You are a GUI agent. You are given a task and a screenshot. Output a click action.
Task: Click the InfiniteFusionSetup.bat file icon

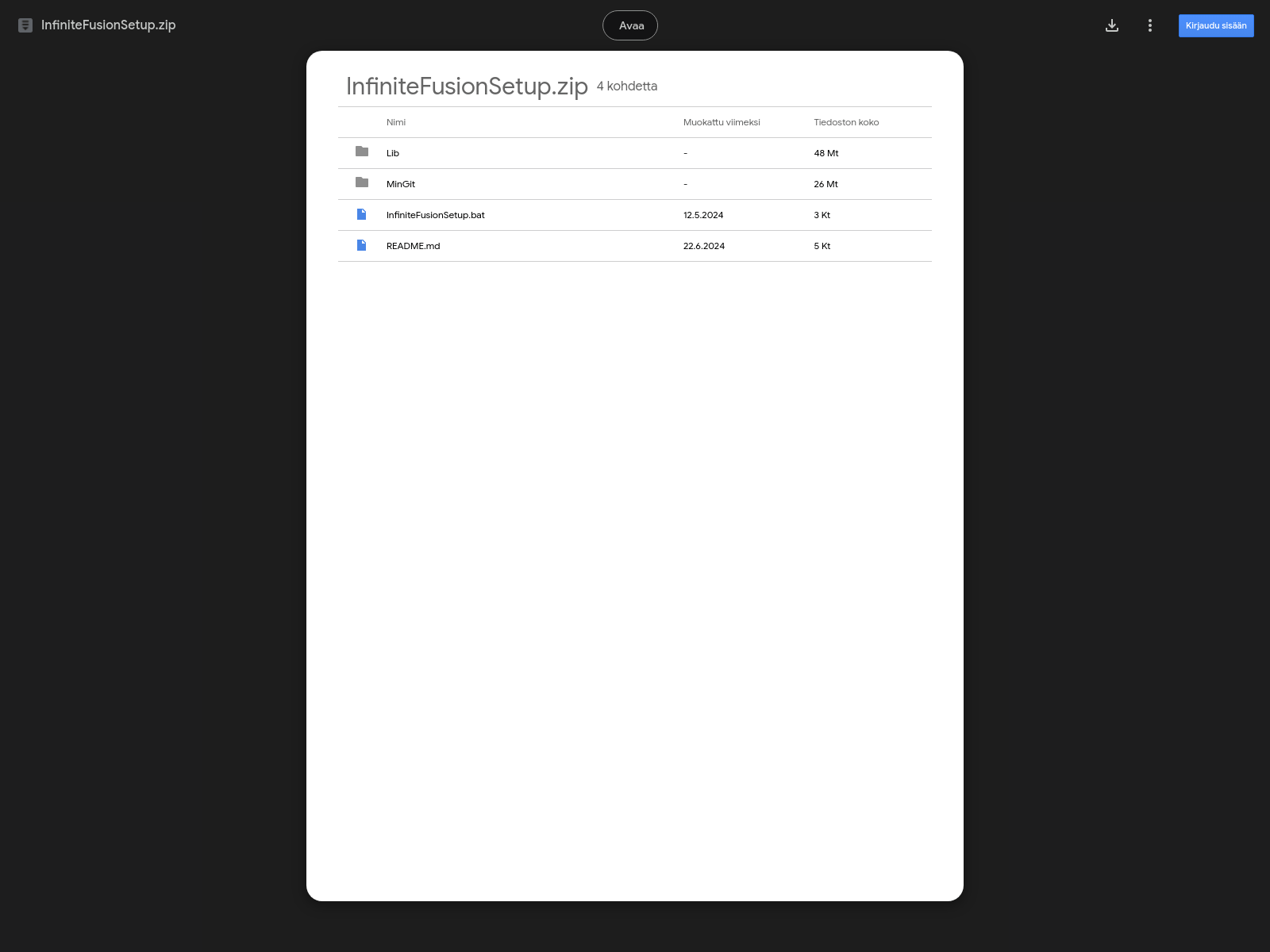(x=362, y=214)
